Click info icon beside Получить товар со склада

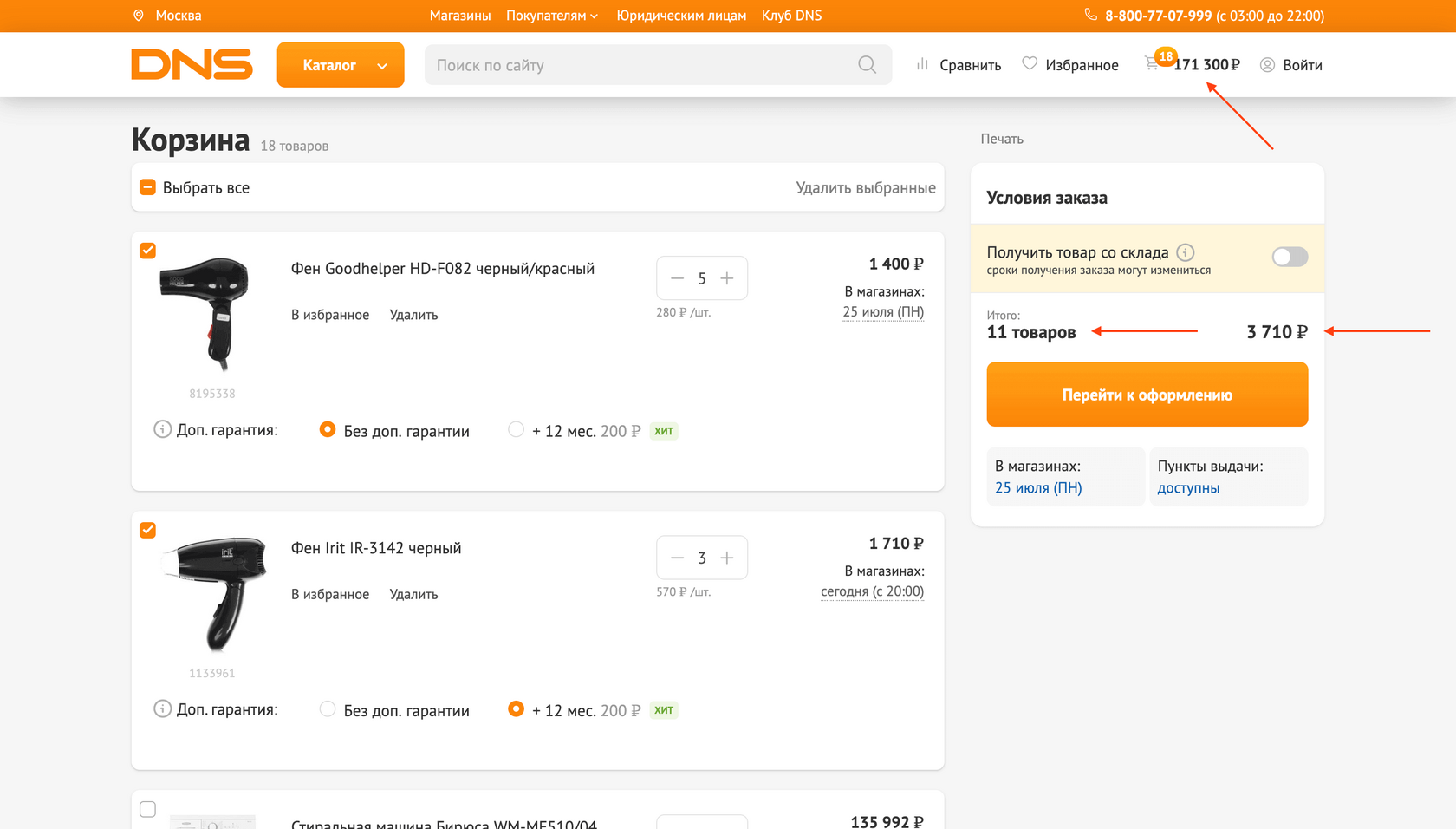(x=1186, y=252)
